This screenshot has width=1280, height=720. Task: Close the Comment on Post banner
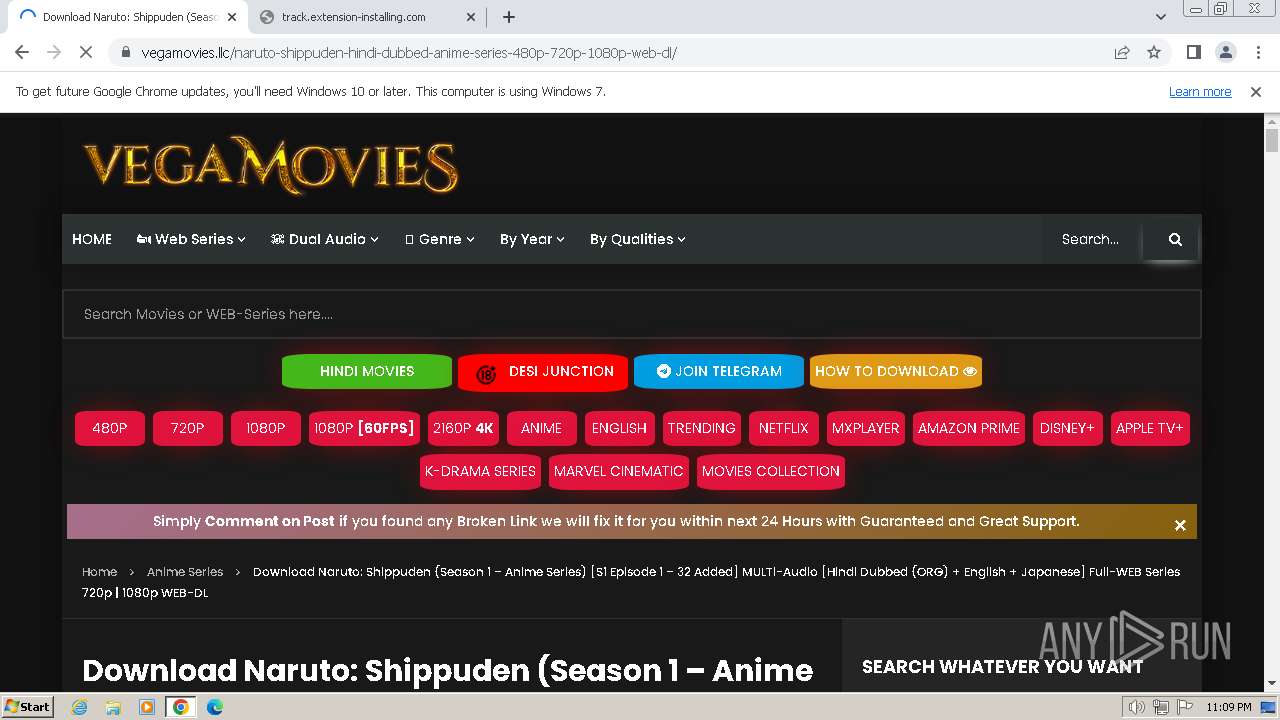click(x=1180, y=525)
